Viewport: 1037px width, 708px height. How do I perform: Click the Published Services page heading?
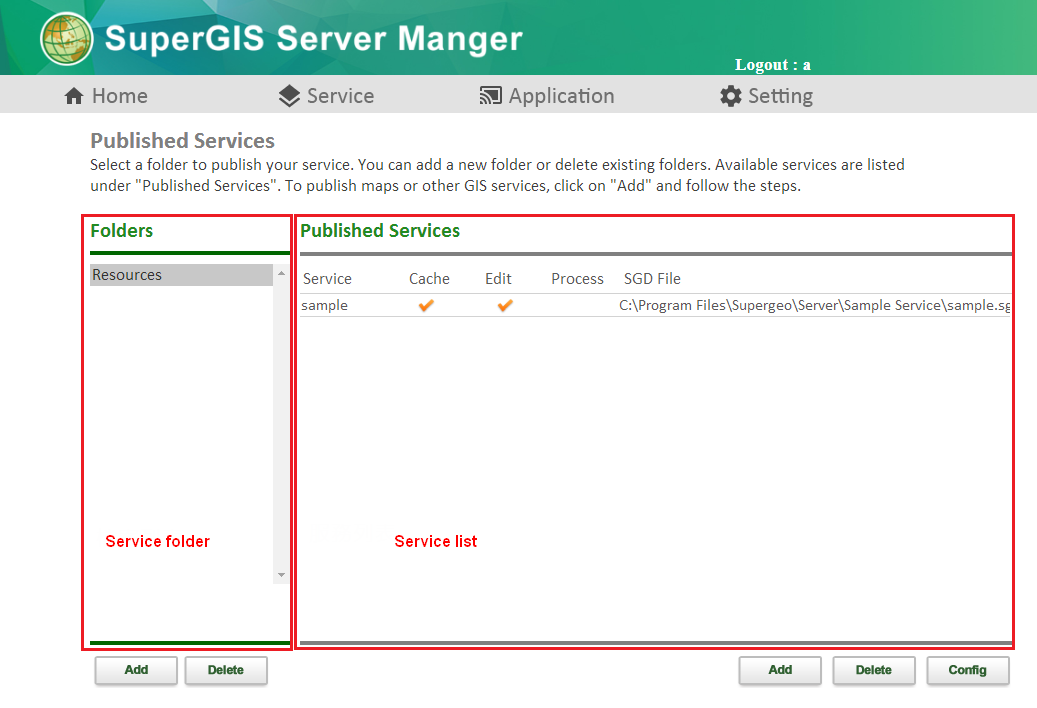183,141
